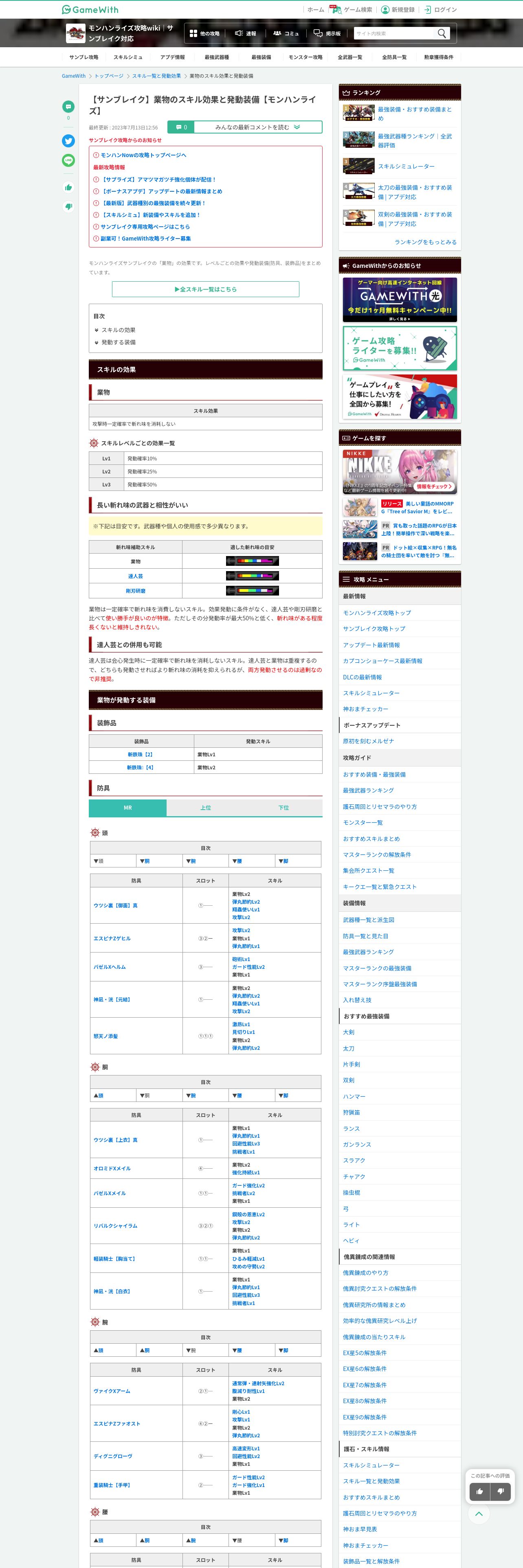Open 掲示板 bulletin board menu

tap(327, 33)
